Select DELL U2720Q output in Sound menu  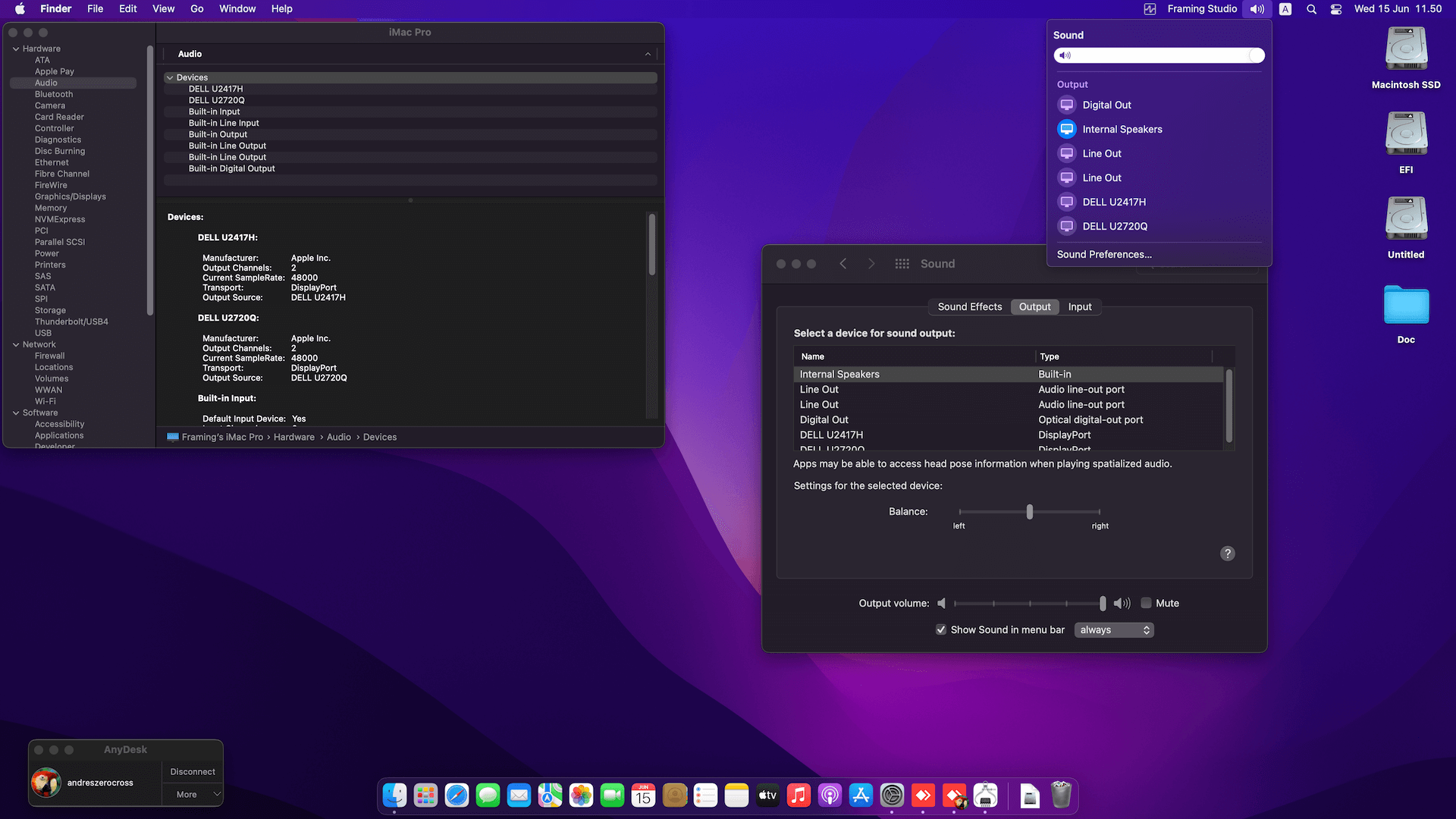tap(1159, 227)
